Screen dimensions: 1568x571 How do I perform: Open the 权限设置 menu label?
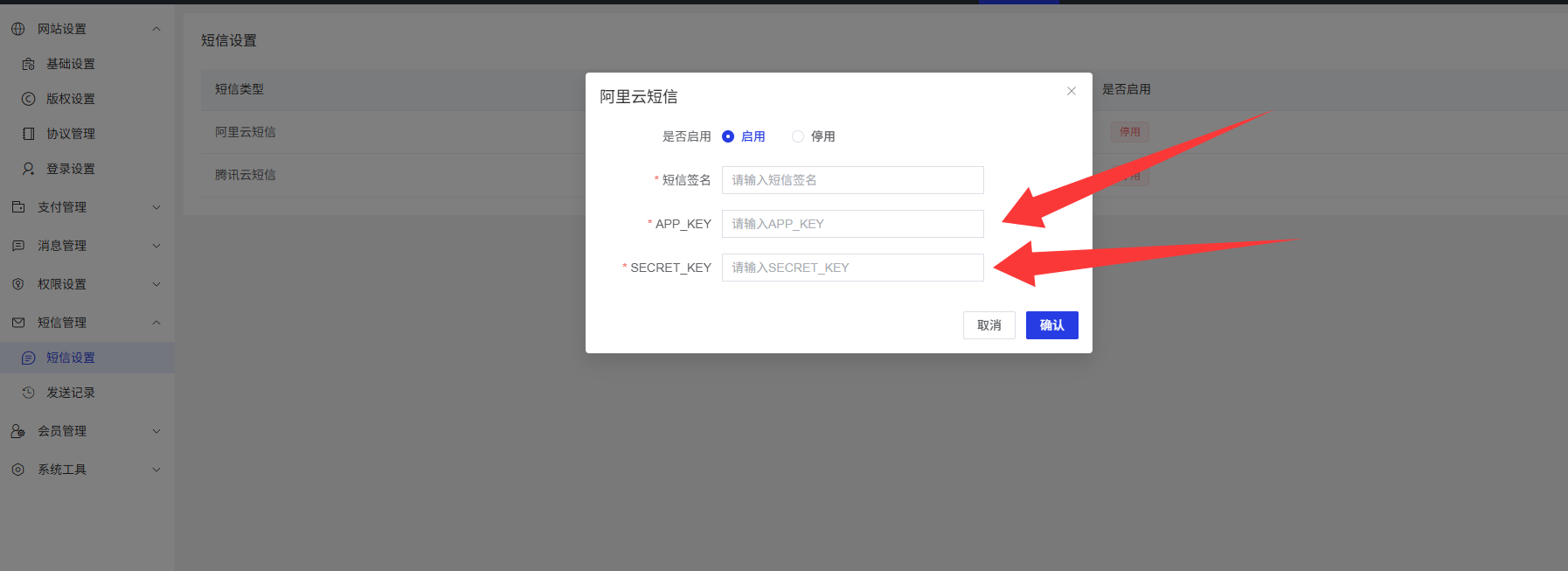[62, 284]
